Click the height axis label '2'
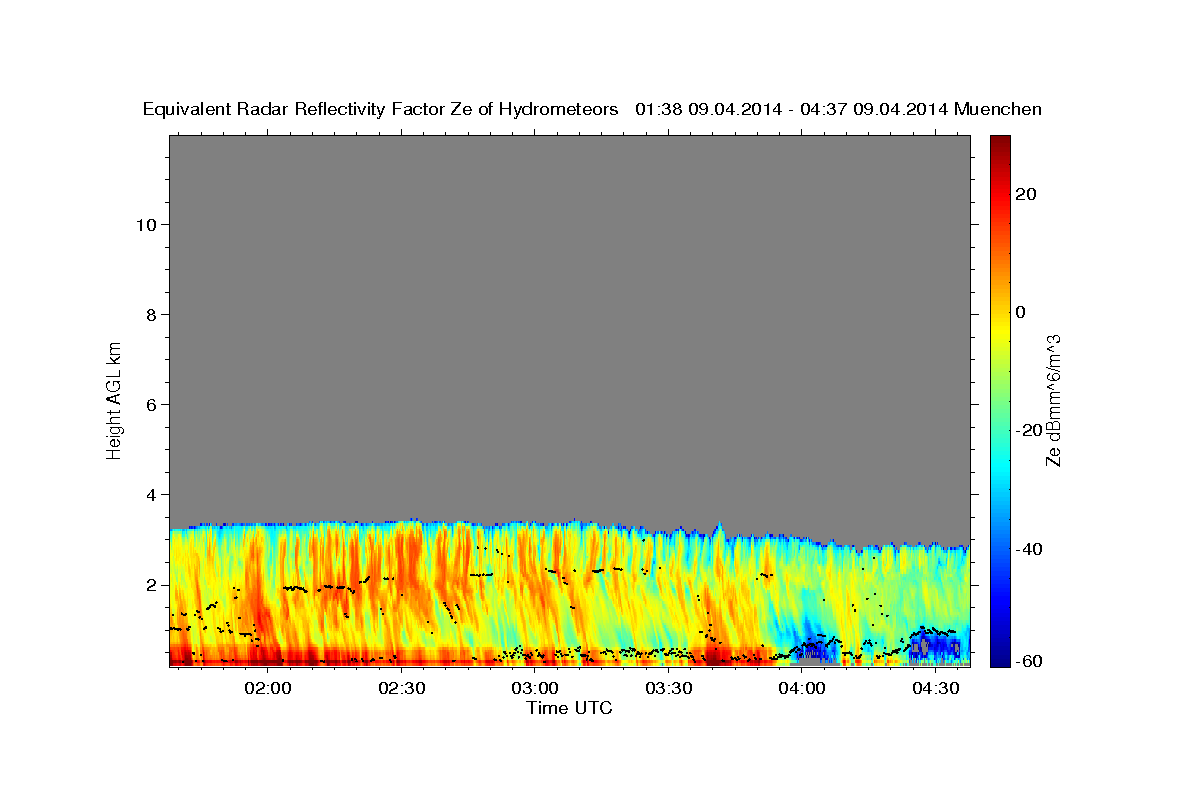The image size is (1200, 800). click(152, 584)
